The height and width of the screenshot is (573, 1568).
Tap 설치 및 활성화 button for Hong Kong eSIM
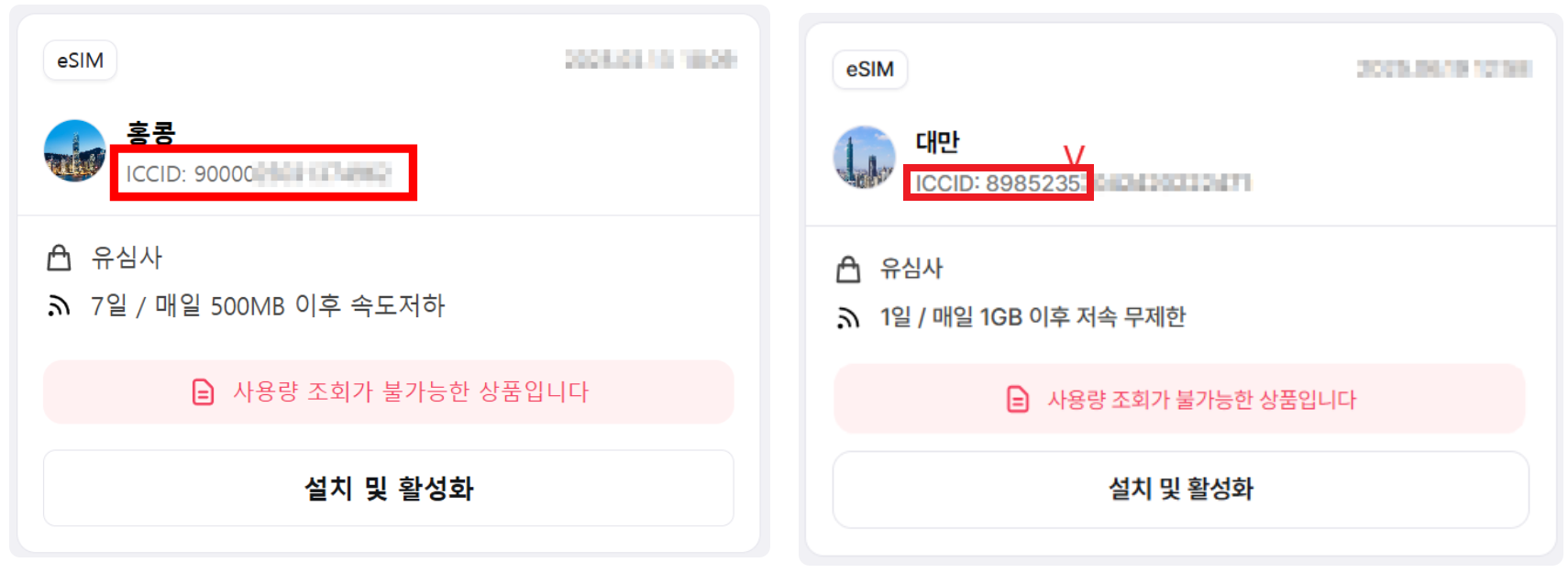pos(389,488)
